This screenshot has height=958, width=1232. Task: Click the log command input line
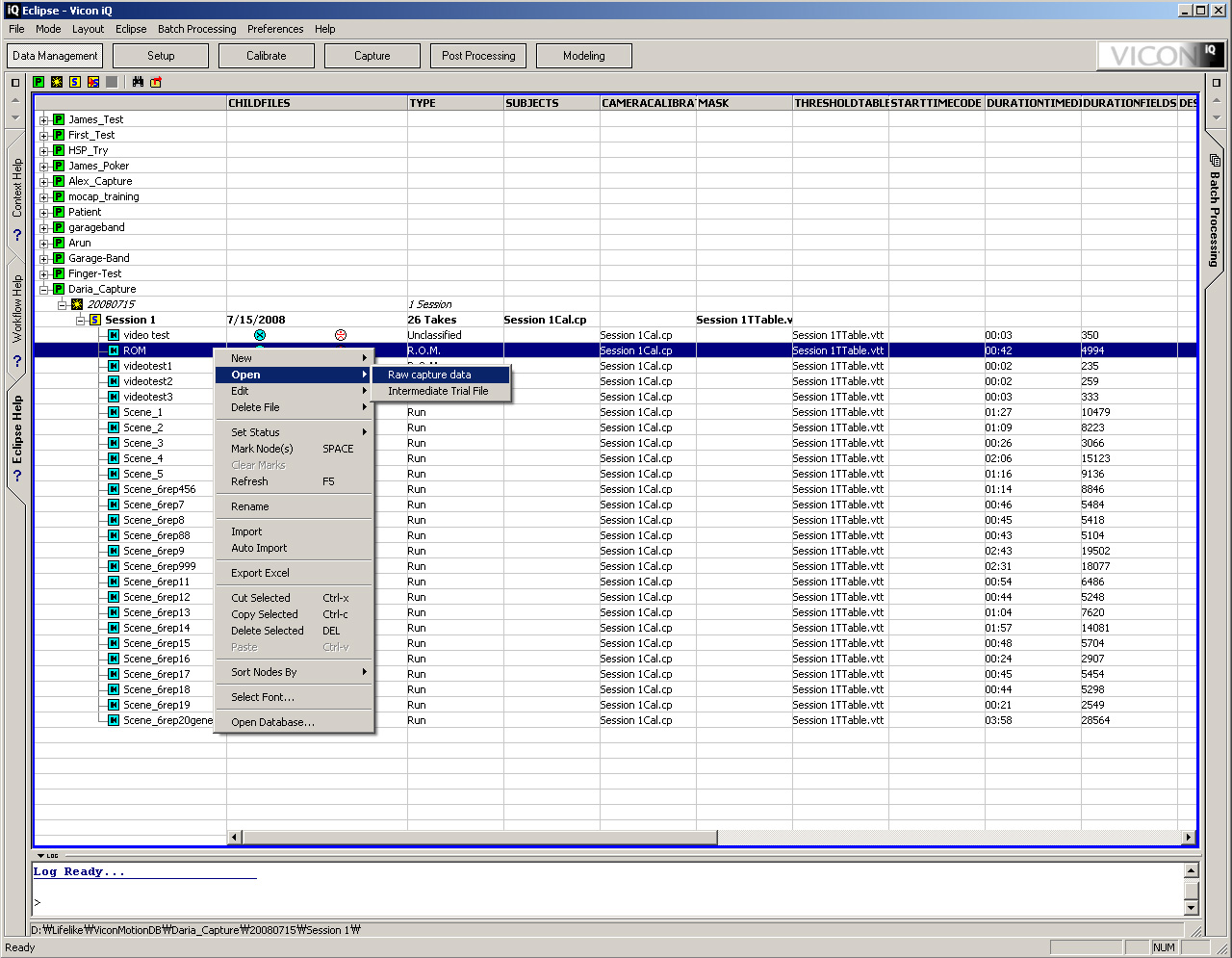pos(606,903)
